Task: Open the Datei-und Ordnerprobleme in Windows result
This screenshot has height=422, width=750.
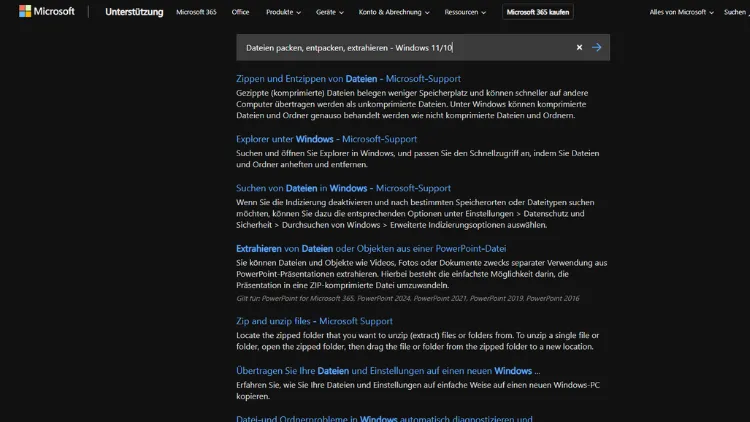Action: pos(384,418)
